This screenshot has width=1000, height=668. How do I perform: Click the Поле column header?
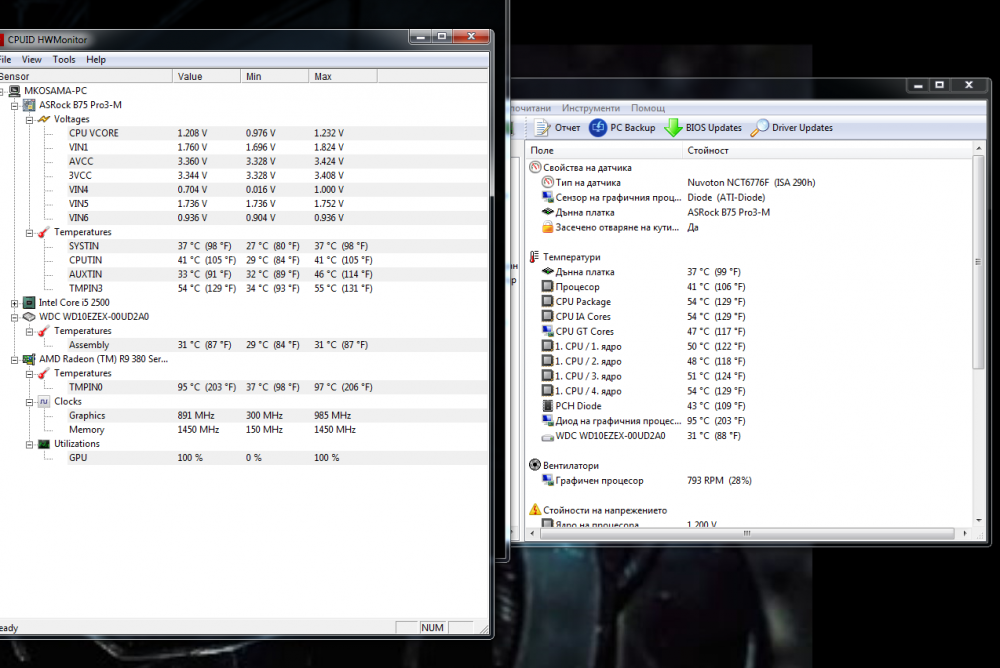click(x=603, y=151)
